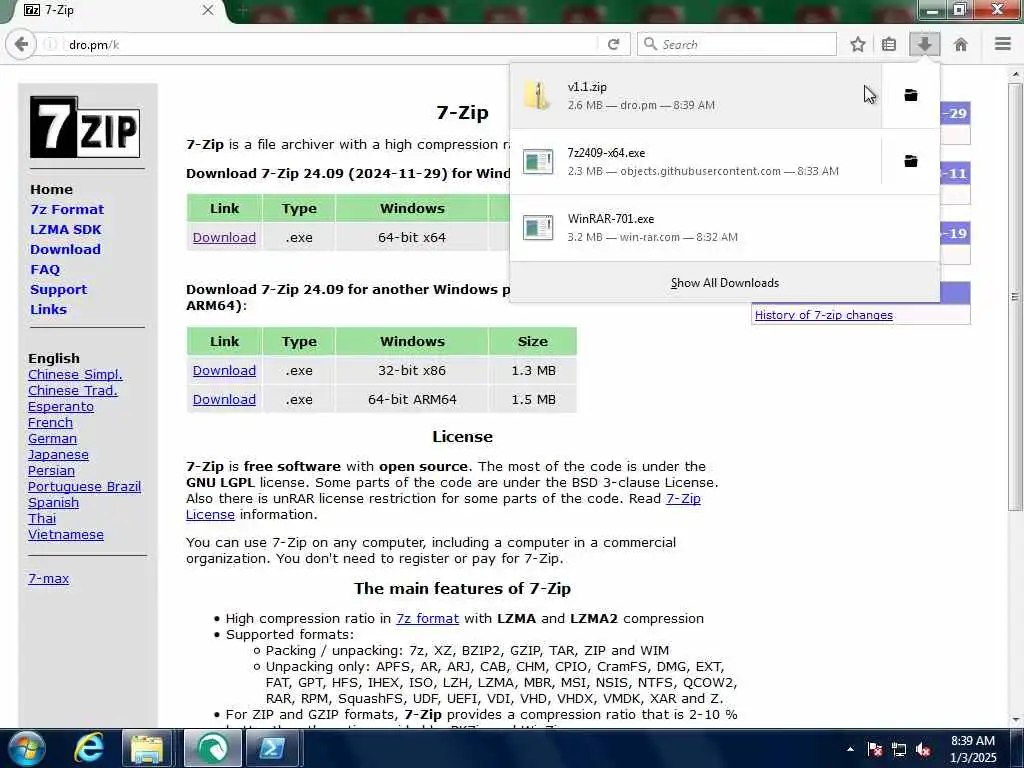Click the muted volume tray icon
The width and height of the screenshot is (1024, 768).
[x=923, y=750]
